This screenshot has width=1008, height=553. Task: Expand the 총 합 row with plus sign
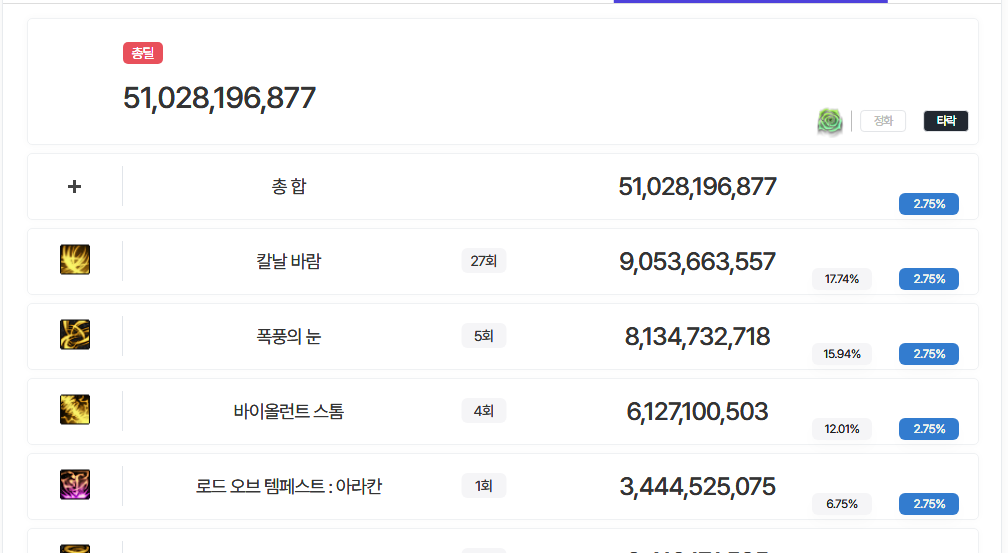tap(74, 187)
